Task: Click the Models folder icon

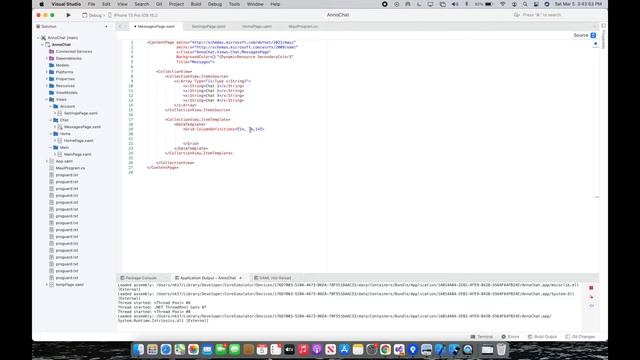Action: coord(51,65)
